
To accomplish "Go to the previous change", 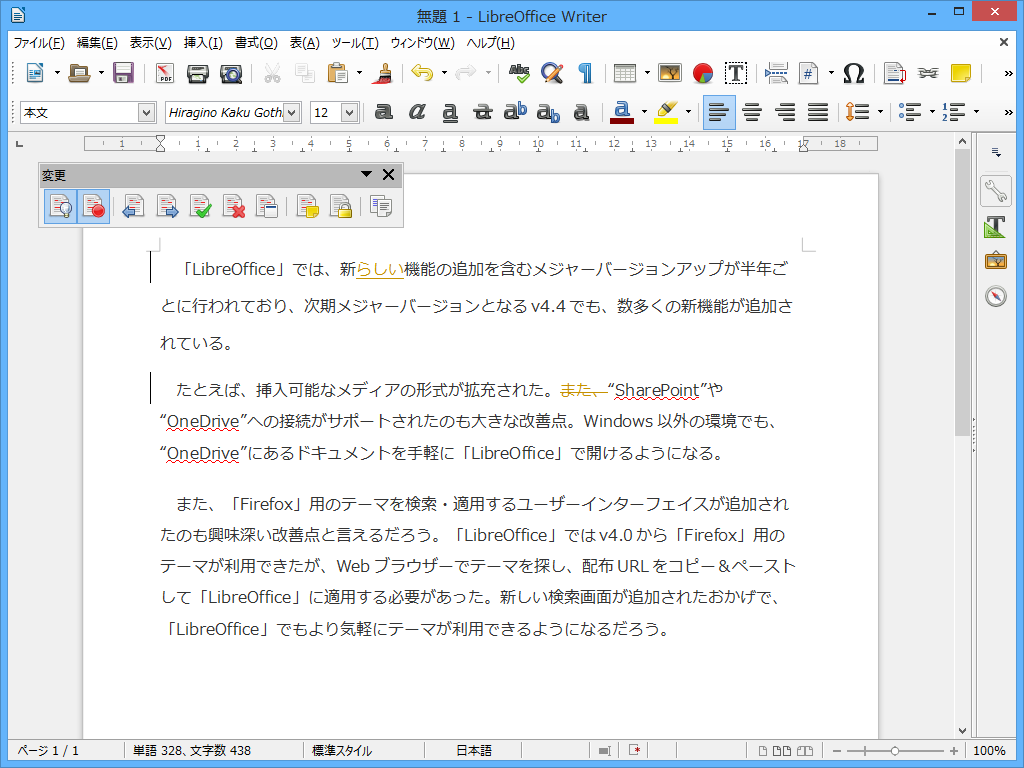I will pos(134,206).
